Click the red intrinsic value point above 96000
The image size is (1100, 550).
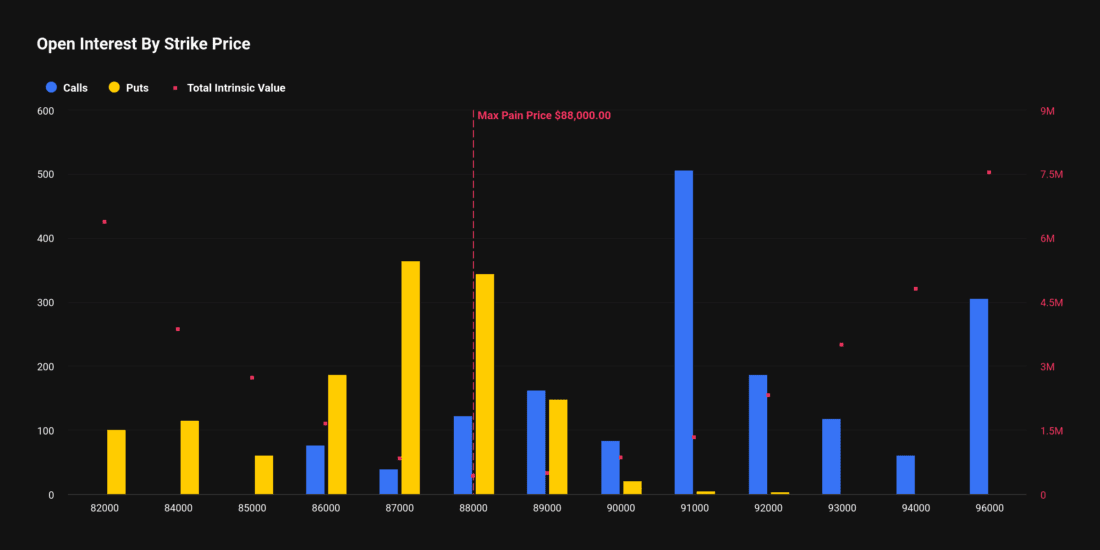click(989, 172)
